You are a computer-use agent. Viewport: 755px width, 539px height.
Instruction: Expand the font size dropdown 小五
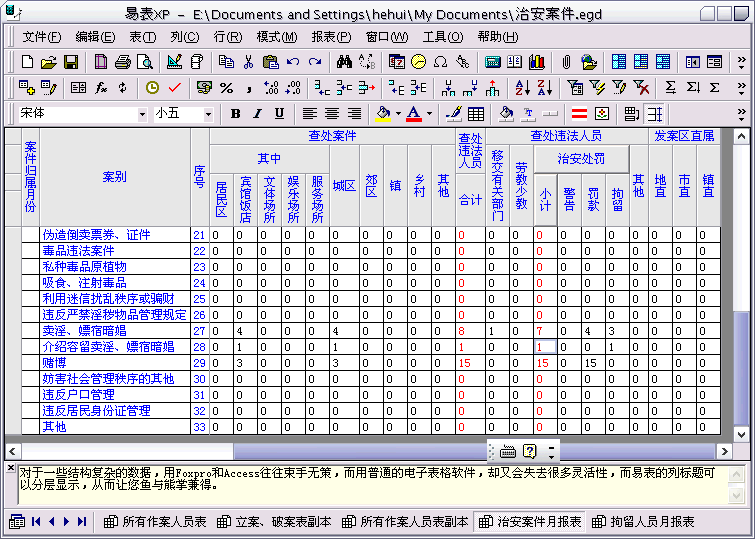click(208, 114)
